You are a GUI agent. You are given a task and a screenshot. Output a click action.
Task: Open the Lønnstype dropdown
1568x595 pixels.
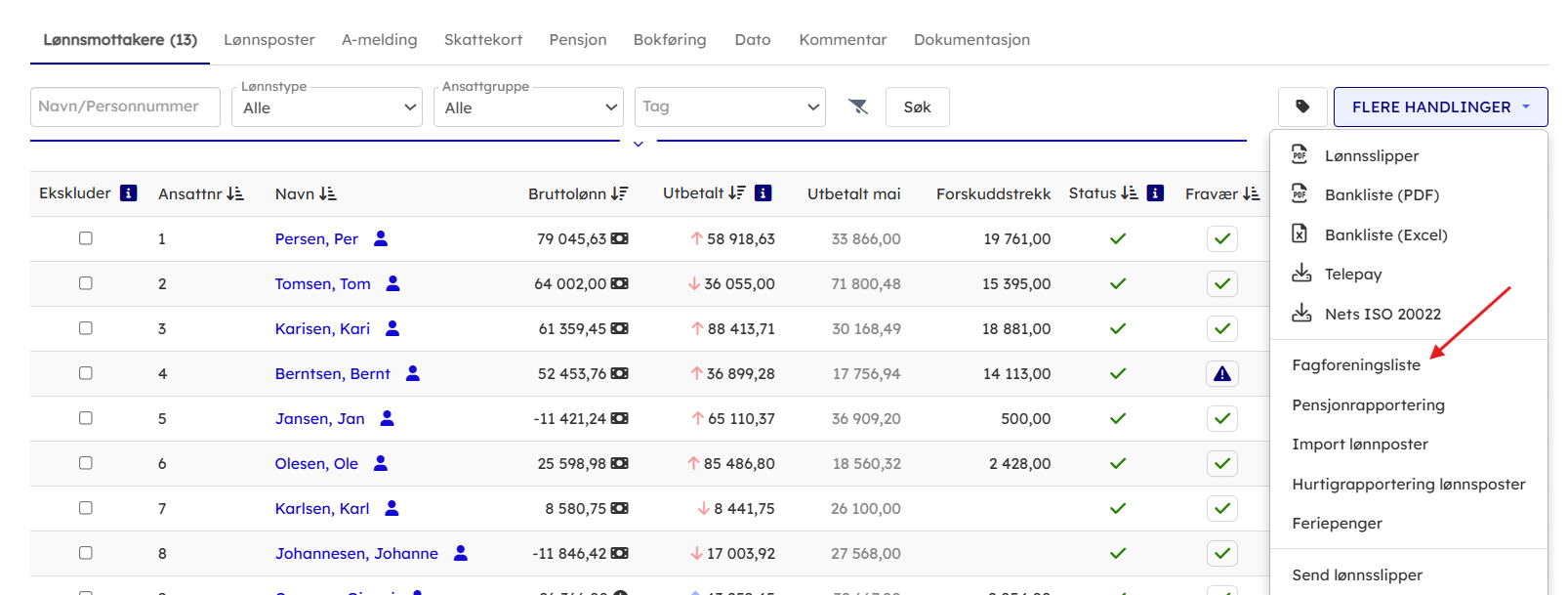[326, 107]
